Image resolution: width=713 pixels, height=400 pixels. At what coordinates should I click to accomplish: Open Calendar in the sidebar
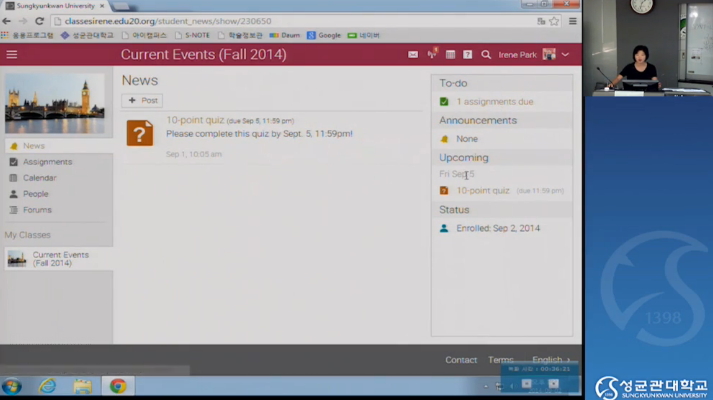[39, 178]
